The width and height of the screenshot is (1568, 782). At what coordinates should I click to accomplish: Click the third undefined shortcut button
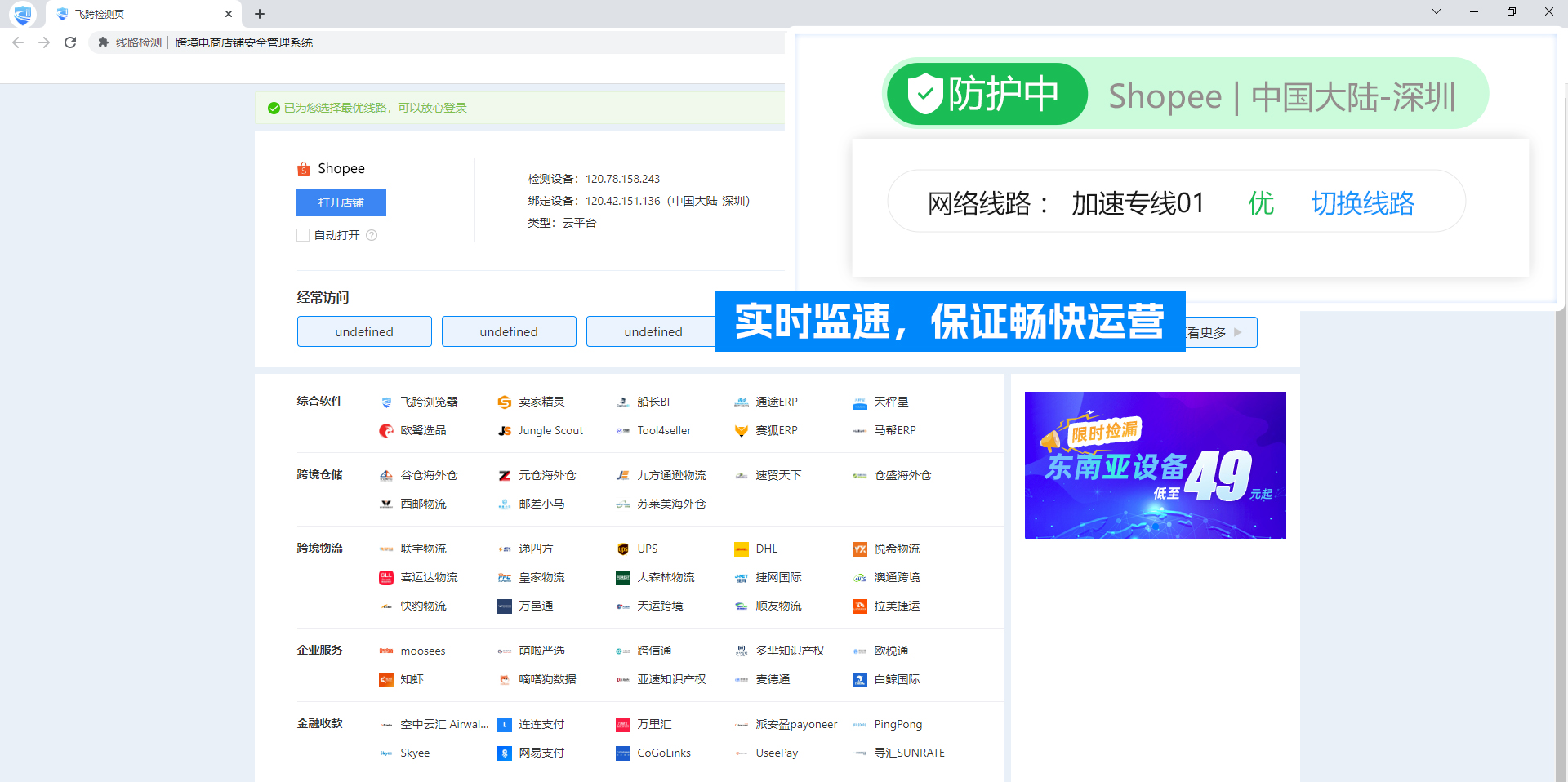point(651,331)
